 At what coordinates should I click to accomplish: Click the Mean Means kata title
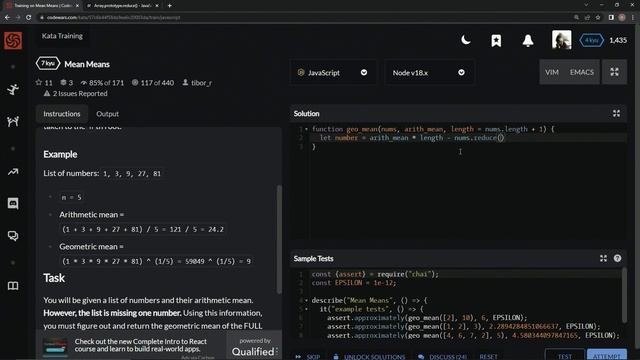tap(87, 64)
